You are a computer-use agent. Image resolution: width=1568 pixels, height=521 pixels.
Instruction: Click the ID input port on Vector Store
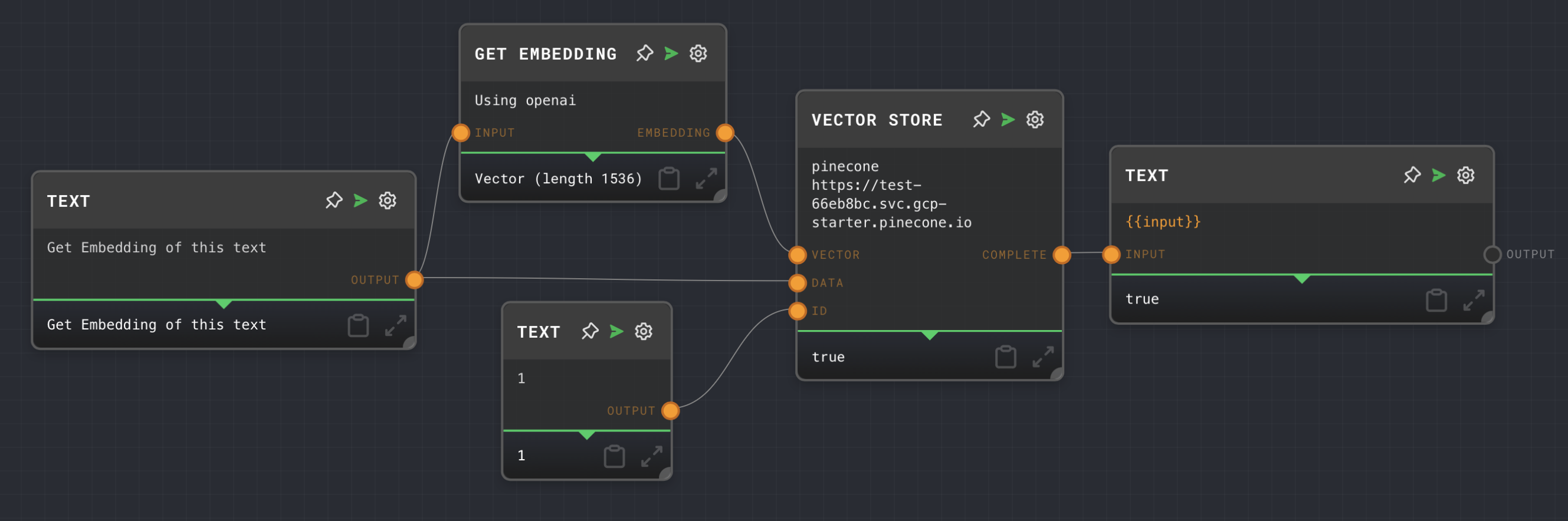point(798,311)
